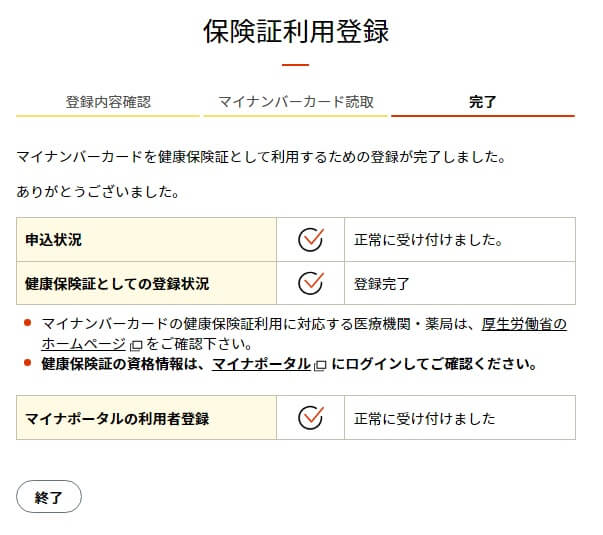Click 正常に受け付けました。 status in 申込状況 row
603x535 pixels.
(x=428, y=240)
